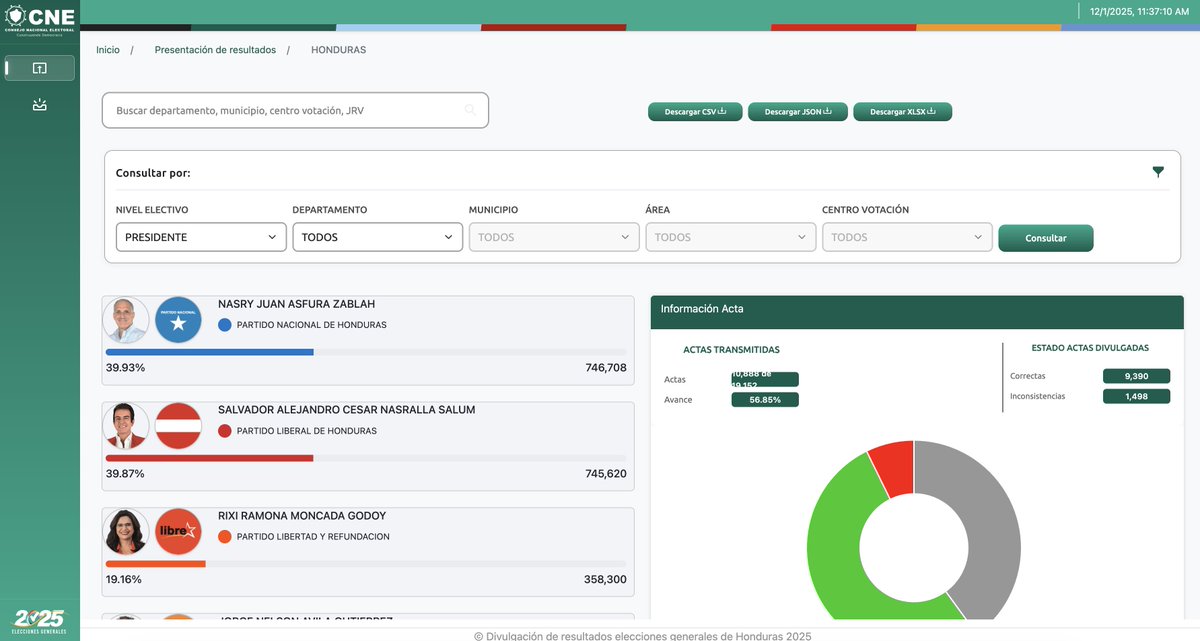Open the results presentation sidebar icon

coord(39,68)
